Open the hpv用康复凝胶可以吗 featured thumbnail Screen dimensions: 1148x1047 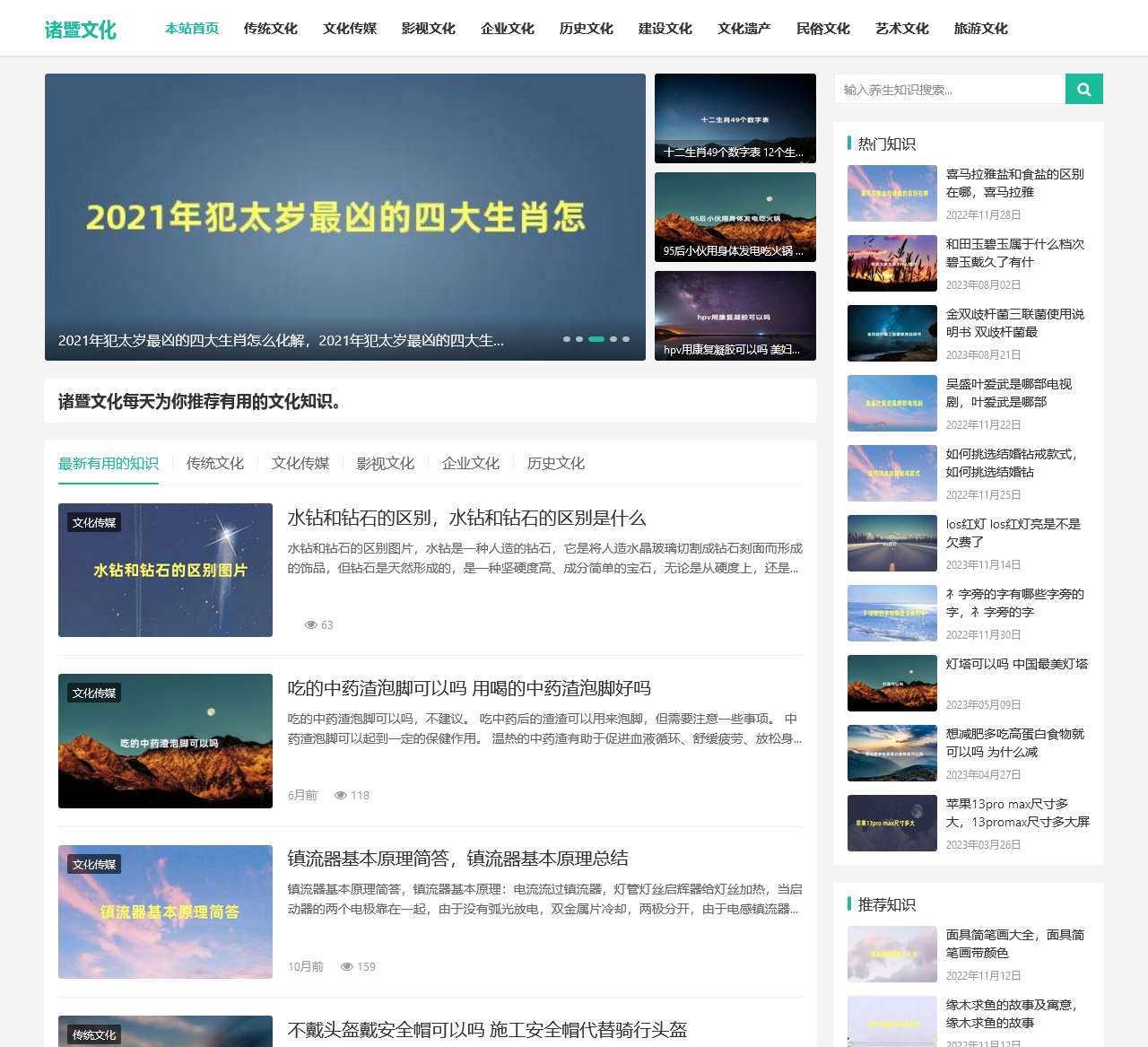(735, 316)
